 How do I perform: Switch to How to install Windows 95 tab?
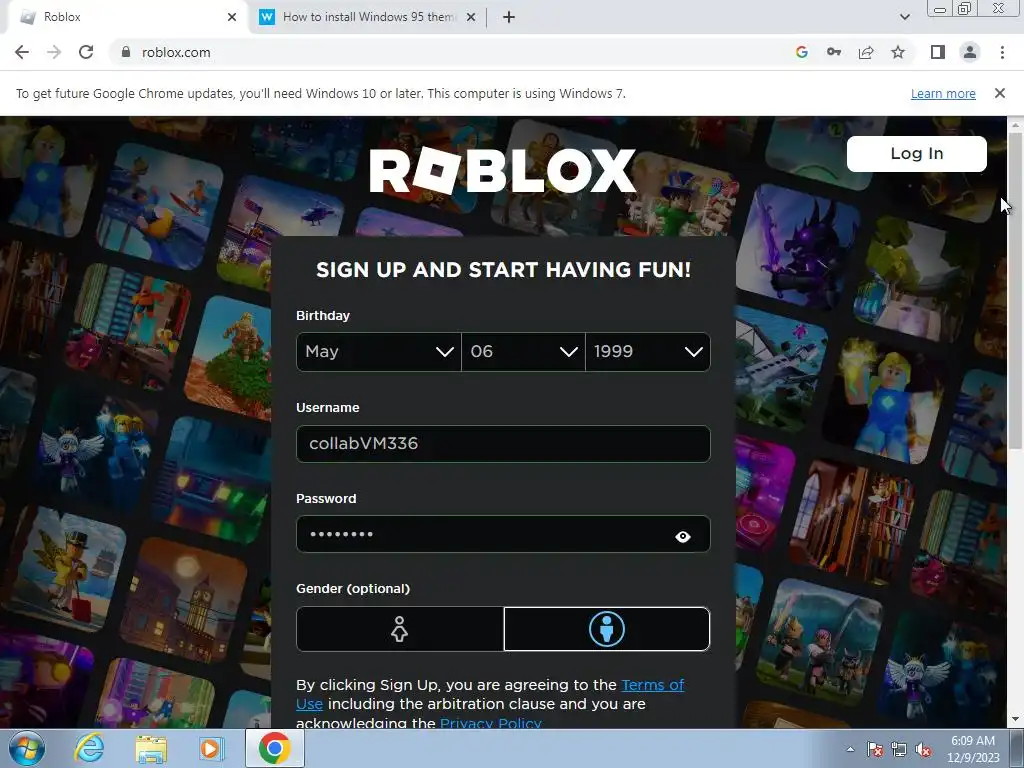pyautogui.click(x=368, y=18)
